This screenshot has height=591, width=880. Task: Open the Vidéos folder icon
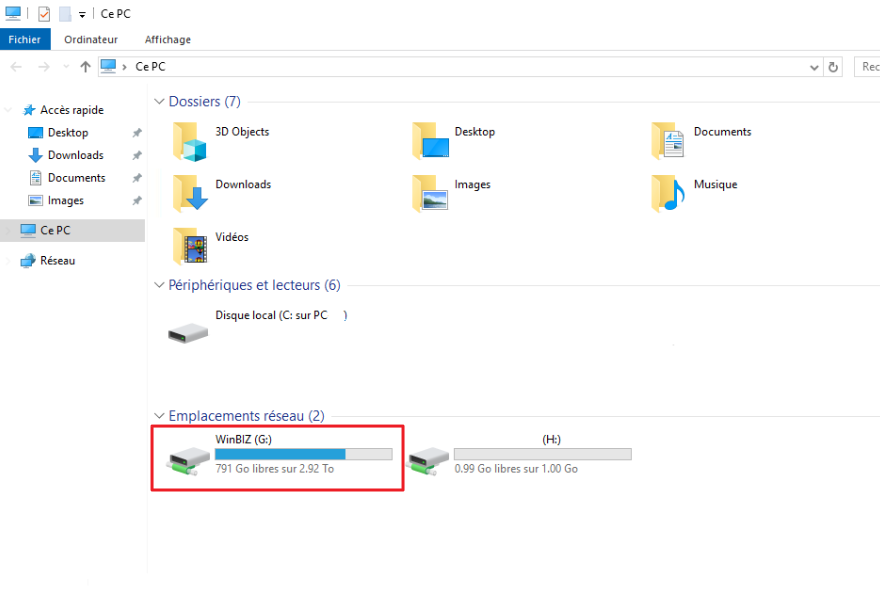189,246
